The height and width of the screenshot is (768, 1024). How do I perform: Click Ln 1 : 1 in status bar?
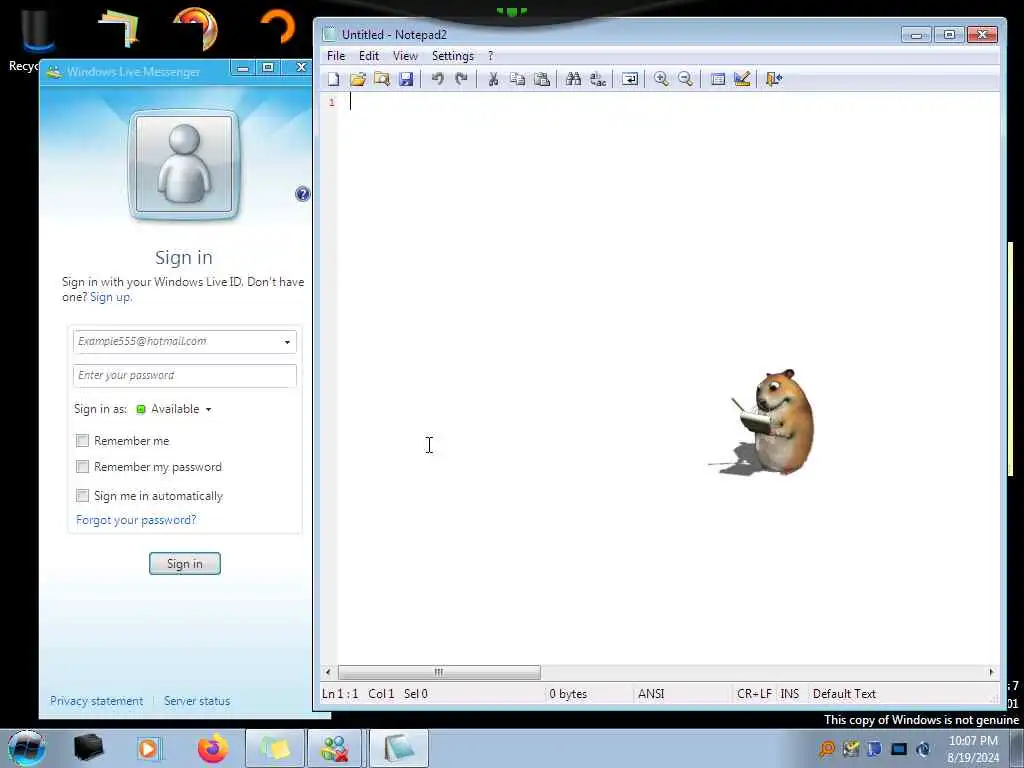click(x=340, y=694)
